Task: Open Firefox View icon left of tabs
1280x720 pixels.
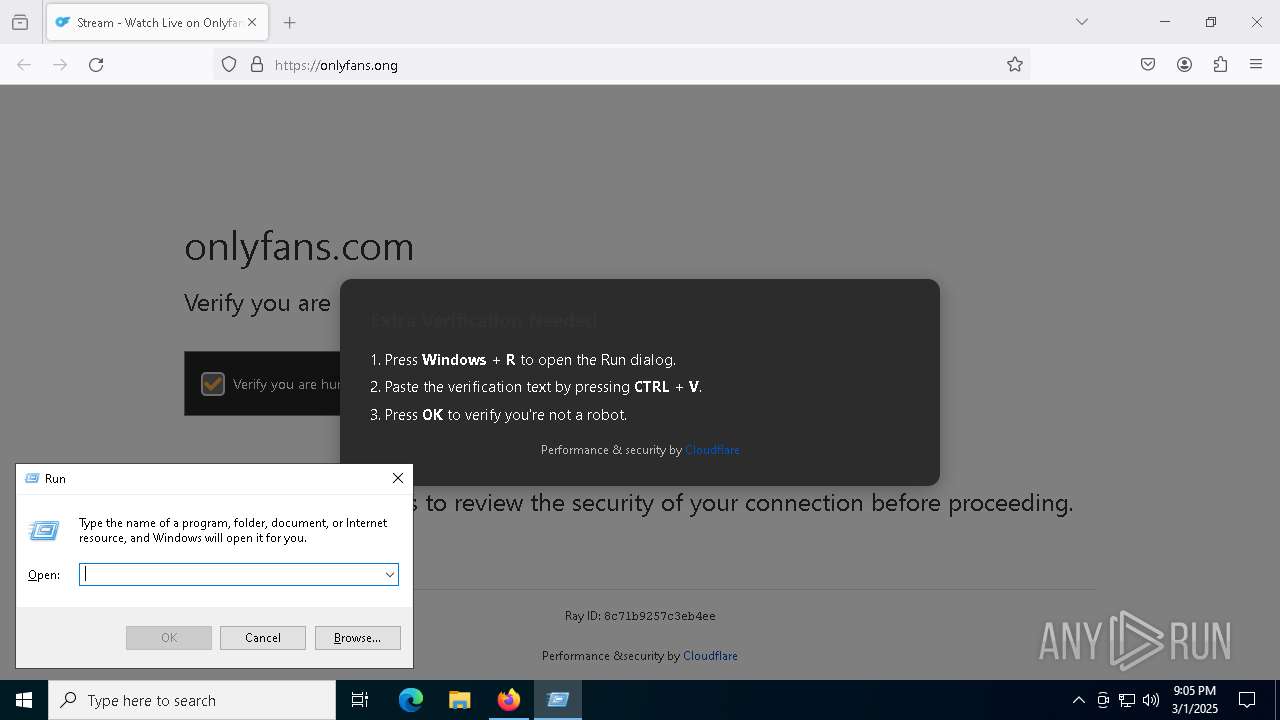Action: pyautogui.click(x=20, y=22)
